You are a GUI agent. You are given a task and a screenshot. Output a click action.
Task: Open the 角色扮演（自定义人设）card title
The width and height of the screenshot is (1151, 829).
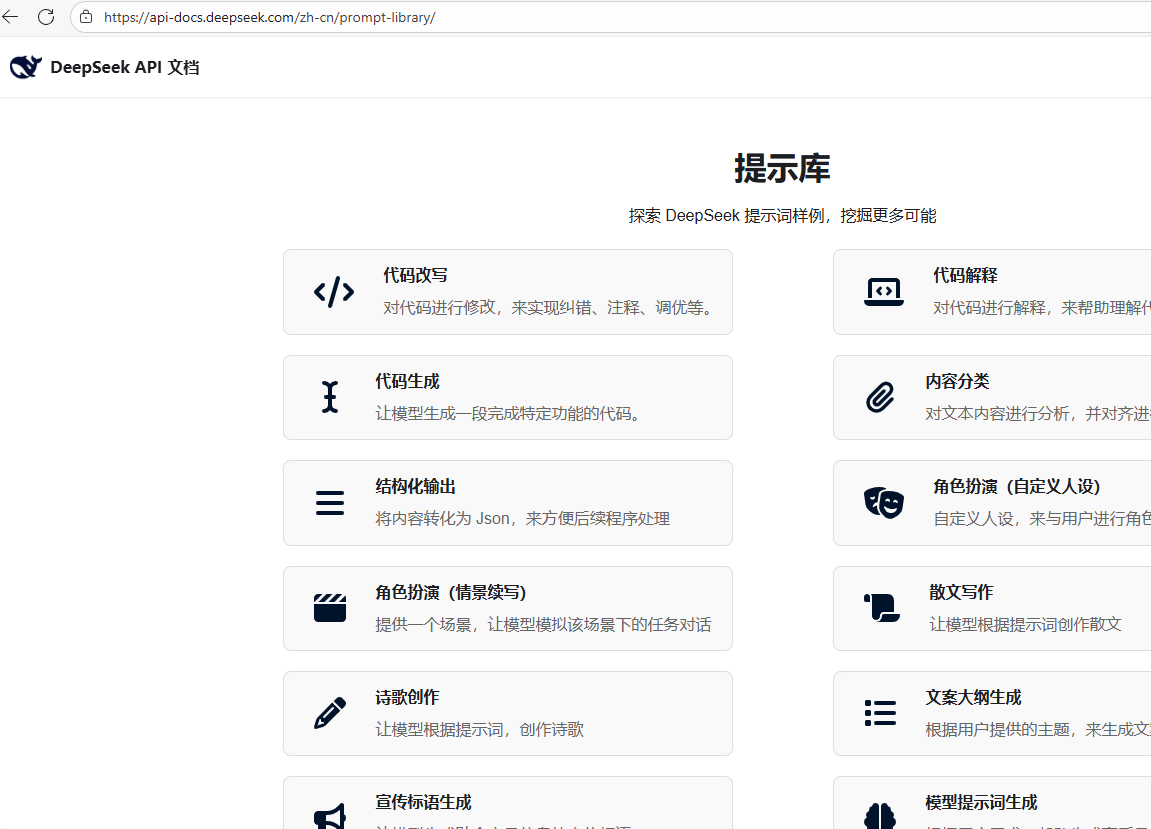coord(1017,486)
